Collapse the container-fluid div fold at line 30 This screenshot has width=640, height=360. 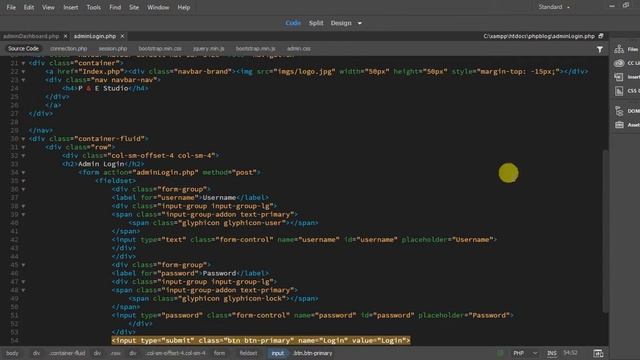(x=23, y=139)
